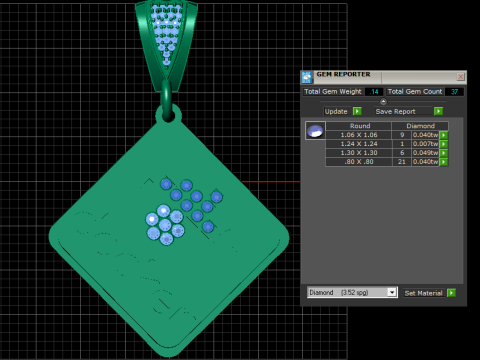Click the count cell showing 9
This screenshot has height=360, width=480.
point(402,135)
